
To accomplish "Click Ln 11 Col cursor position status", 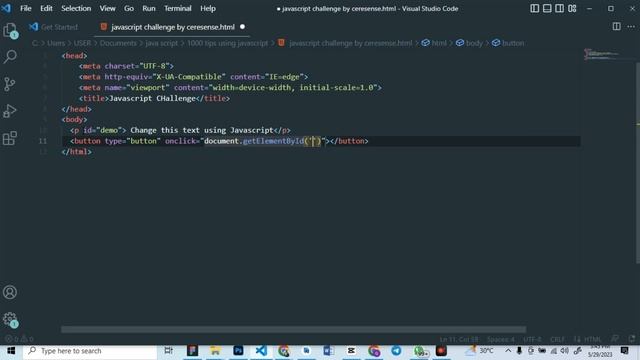I will click(459, 339).
